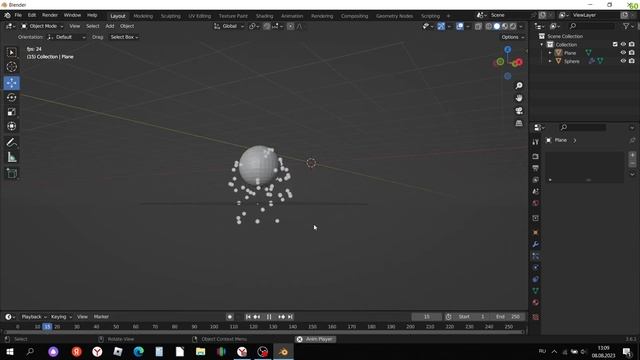Open the Playback dropdown in timeline

click(x=33, y=317)
